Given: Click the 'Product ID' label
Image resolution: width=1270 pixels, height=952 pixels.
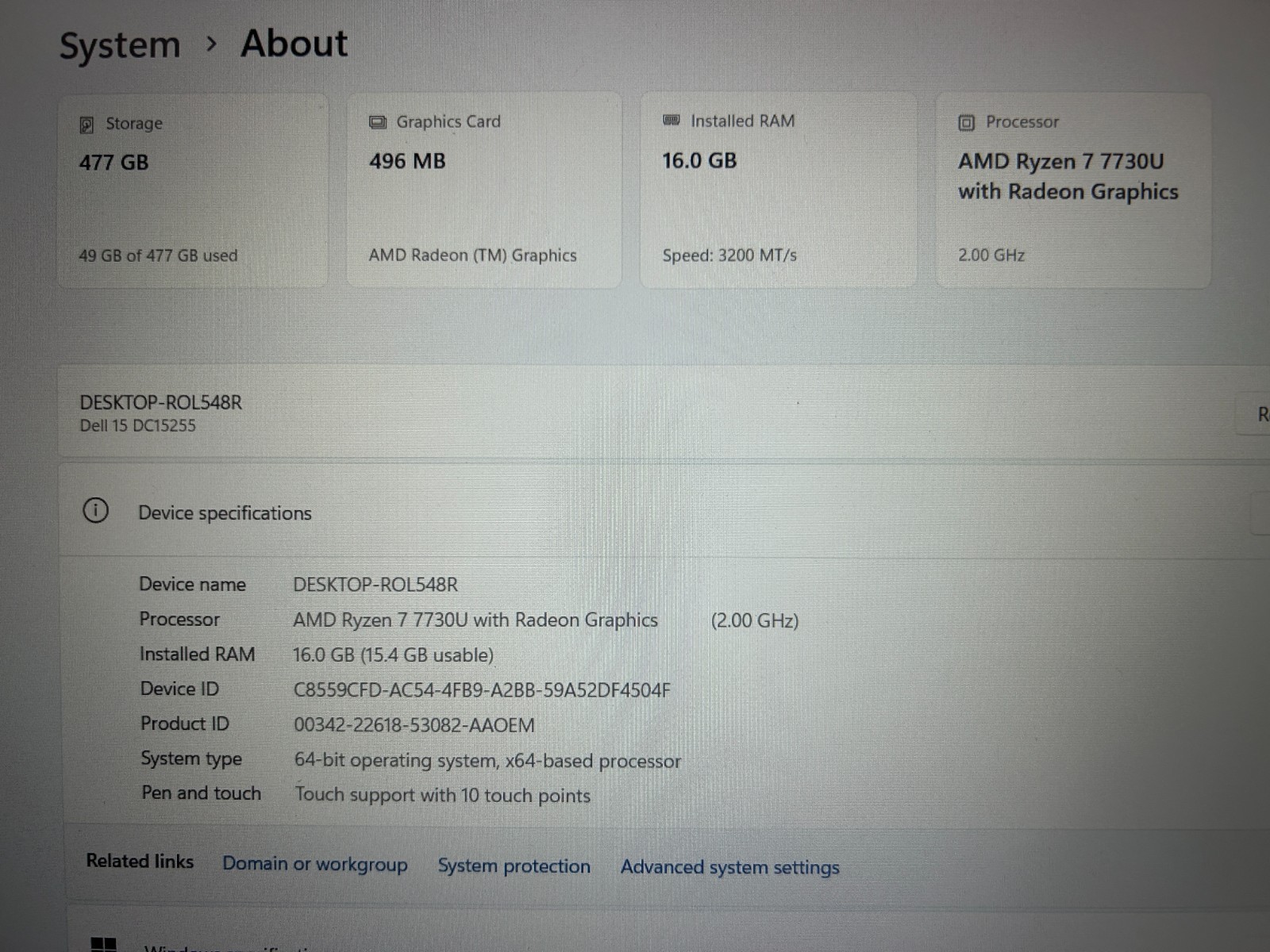Looking at the screenshot, I should coord(185,724).
